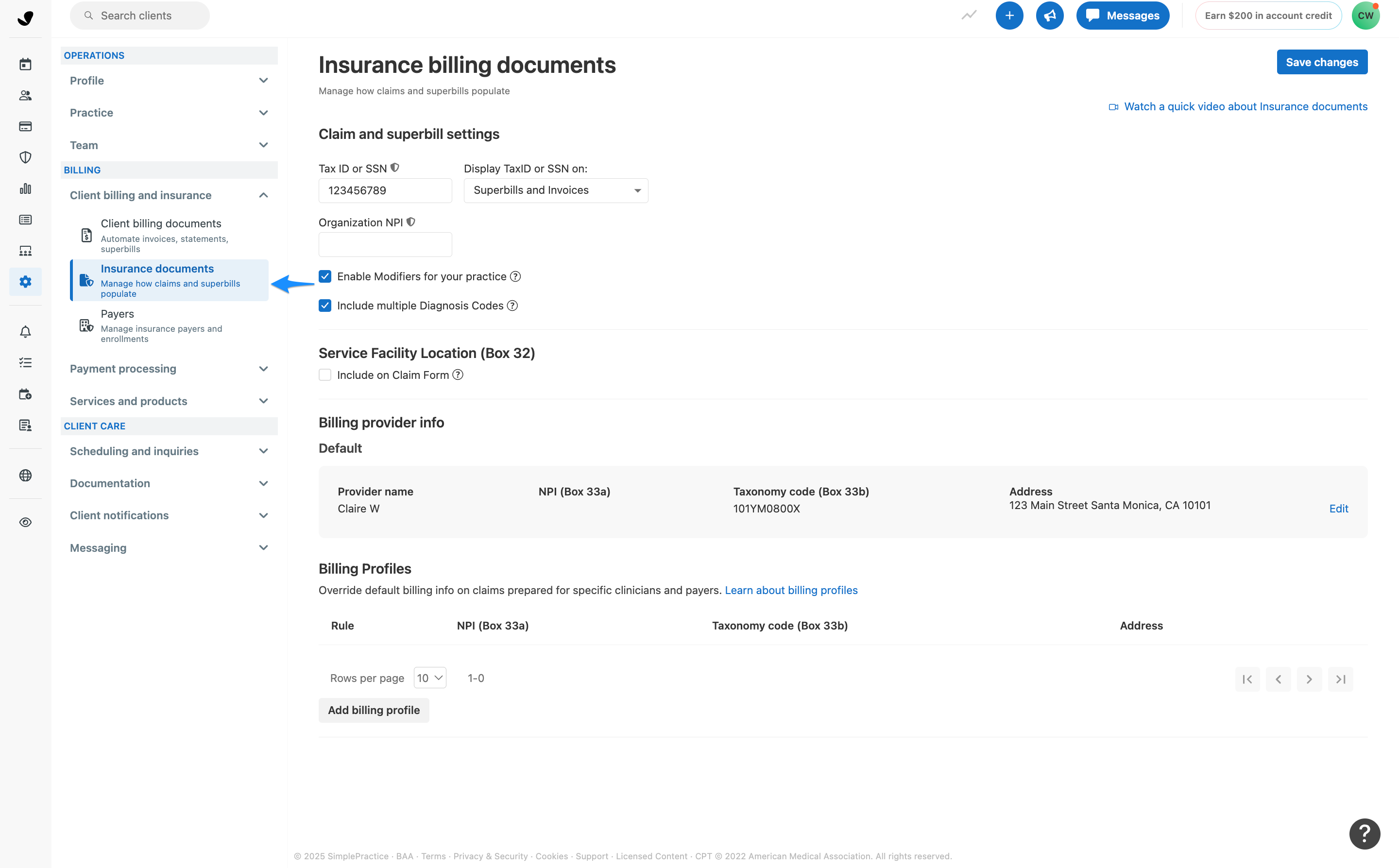Open the analytics bar chart icon

[25, 188]
